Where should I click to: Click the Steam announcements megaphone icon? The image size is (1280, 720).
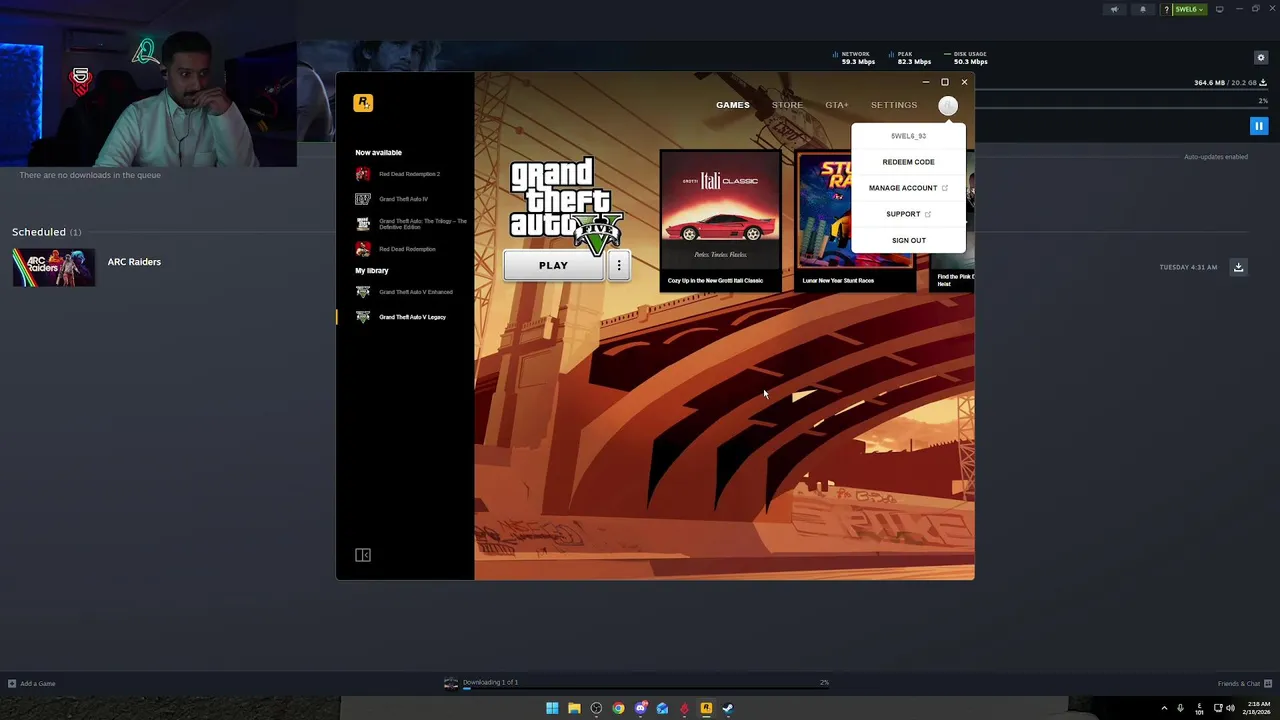pyautogui.click(x=1114, y=9)
